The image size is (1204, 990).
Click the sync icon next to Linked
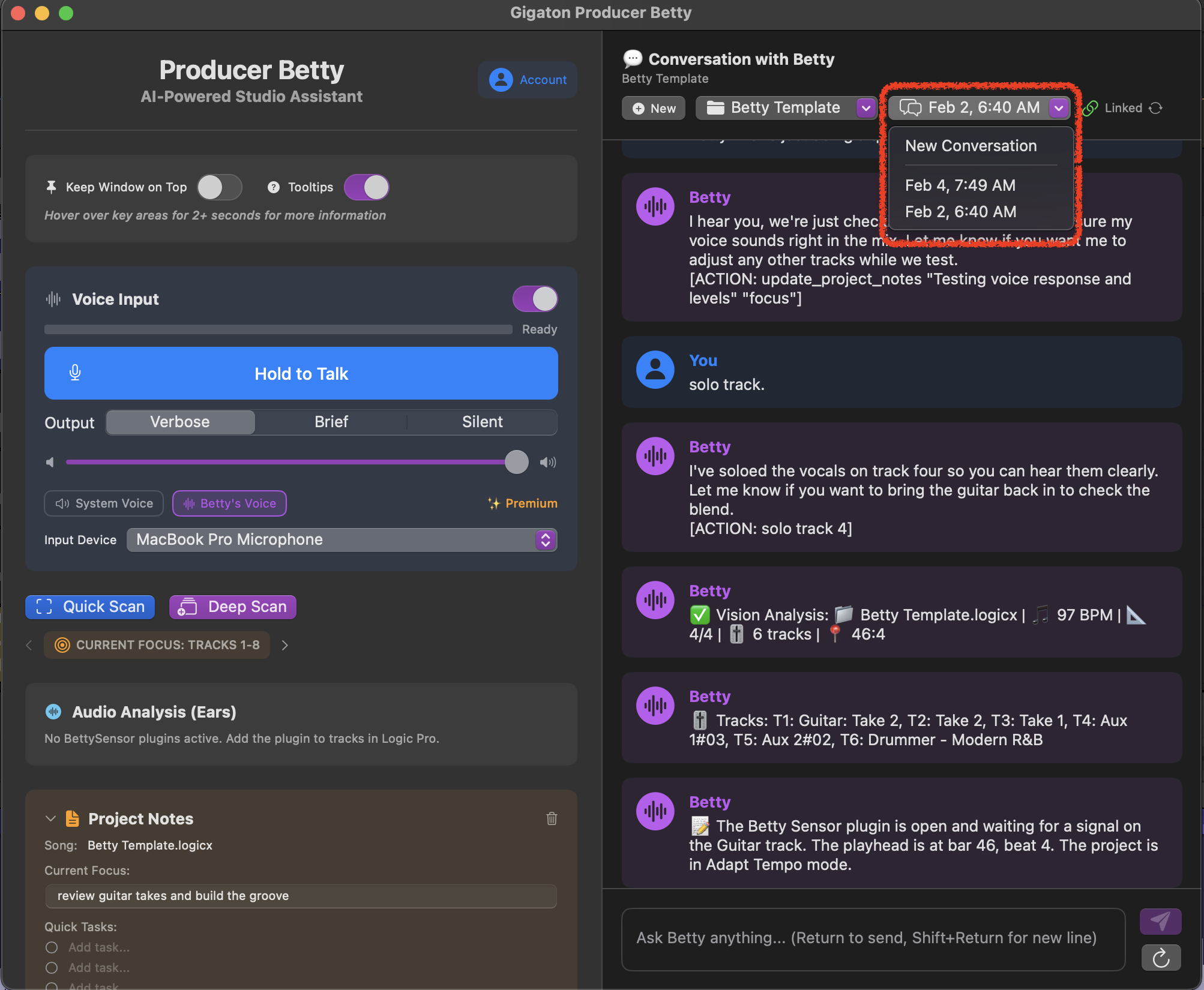[1156, 108]
